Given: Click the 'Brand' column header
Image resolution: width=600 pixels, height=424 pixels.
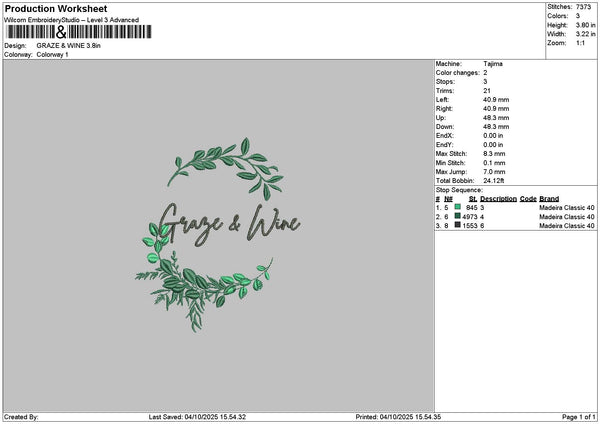Looking at the screenshot, I should tap(549, 199).
